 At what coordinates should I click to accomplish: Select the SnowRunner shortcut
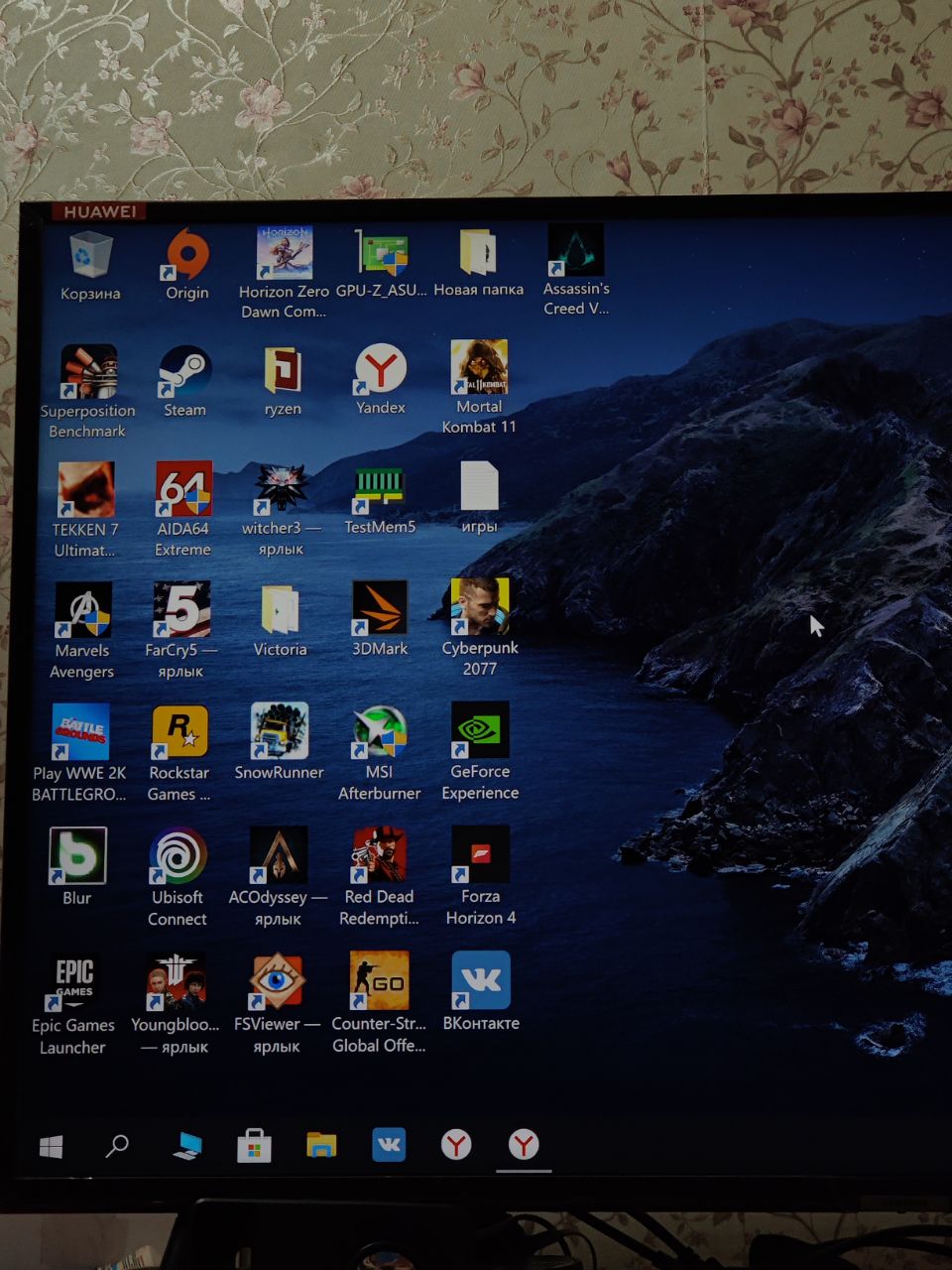(279, 731)
